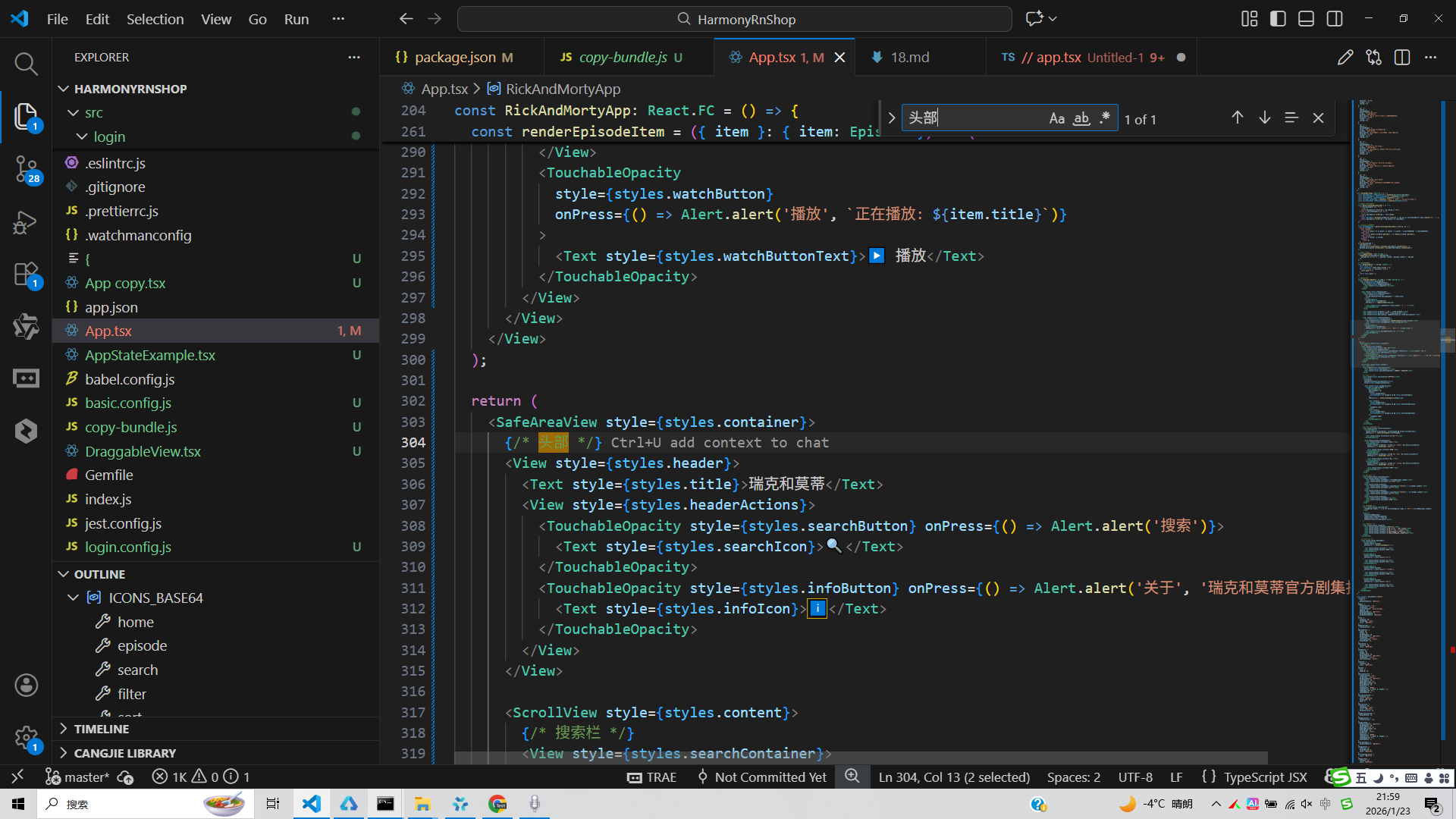Open Run and Debug view
1456x819 pixels.
(26, 223)
